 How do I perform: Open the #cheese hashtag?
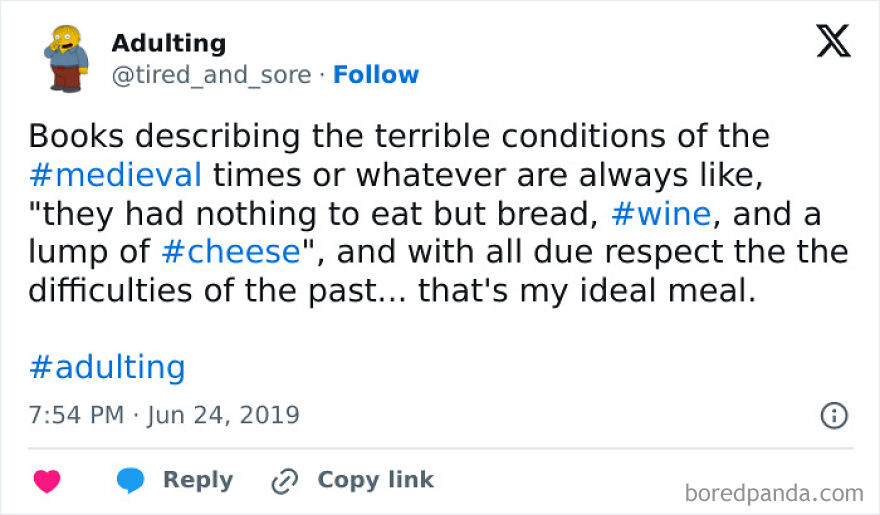pos(231,252)
